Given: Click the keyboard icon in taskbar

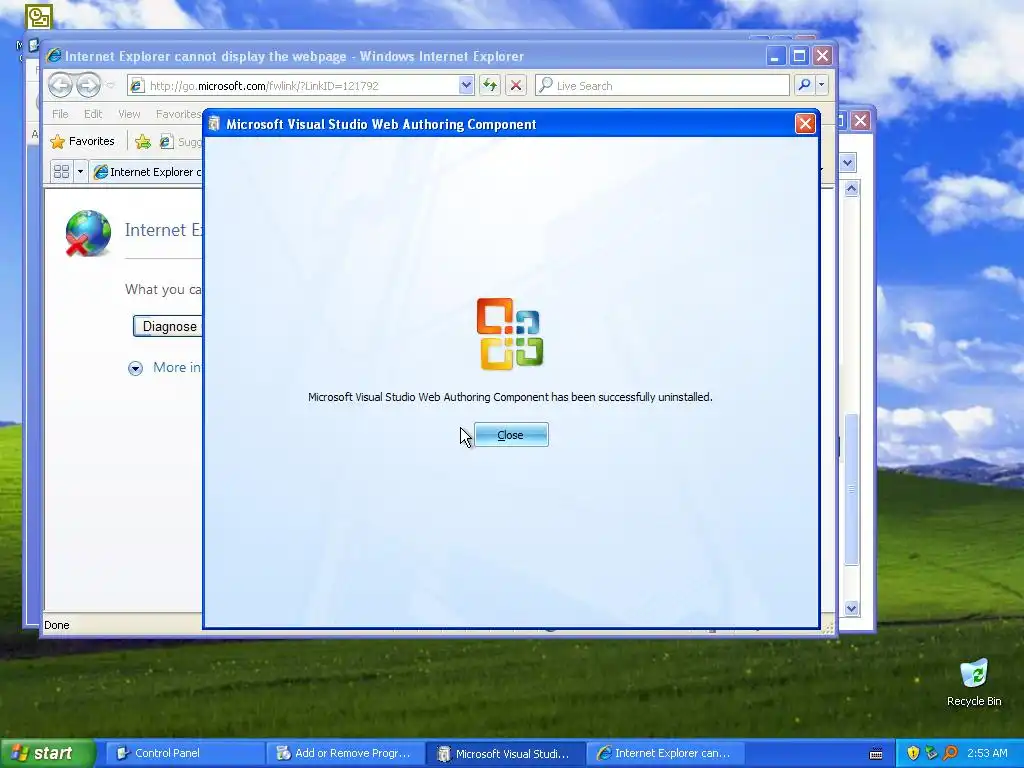Looking at the screenshot, I should pos(876,754).
